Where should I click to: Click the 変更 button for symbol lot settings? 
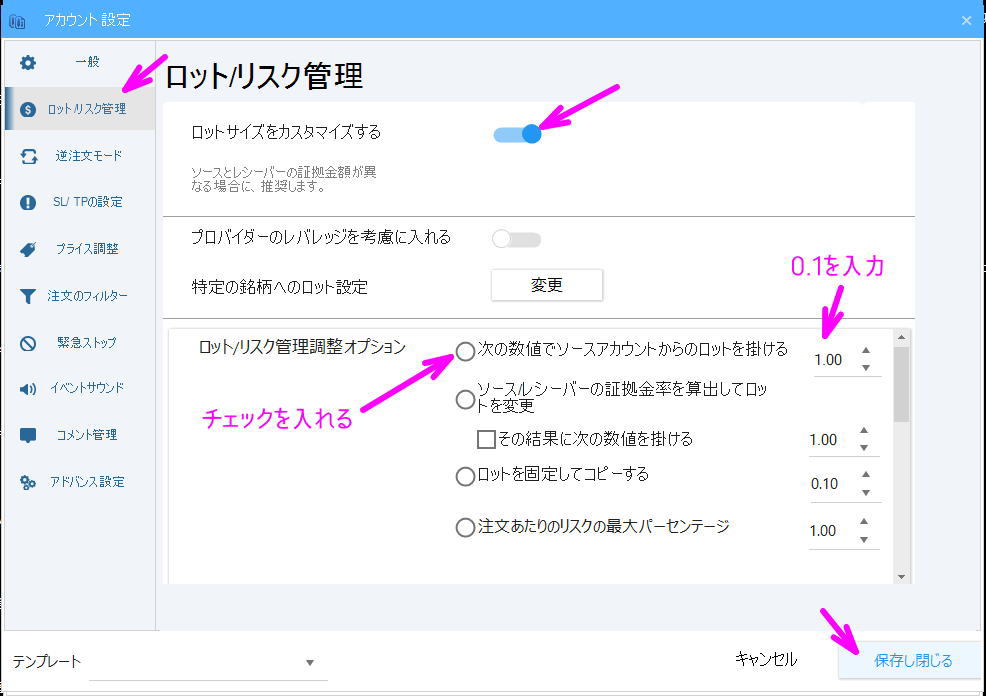coord(546,285)
